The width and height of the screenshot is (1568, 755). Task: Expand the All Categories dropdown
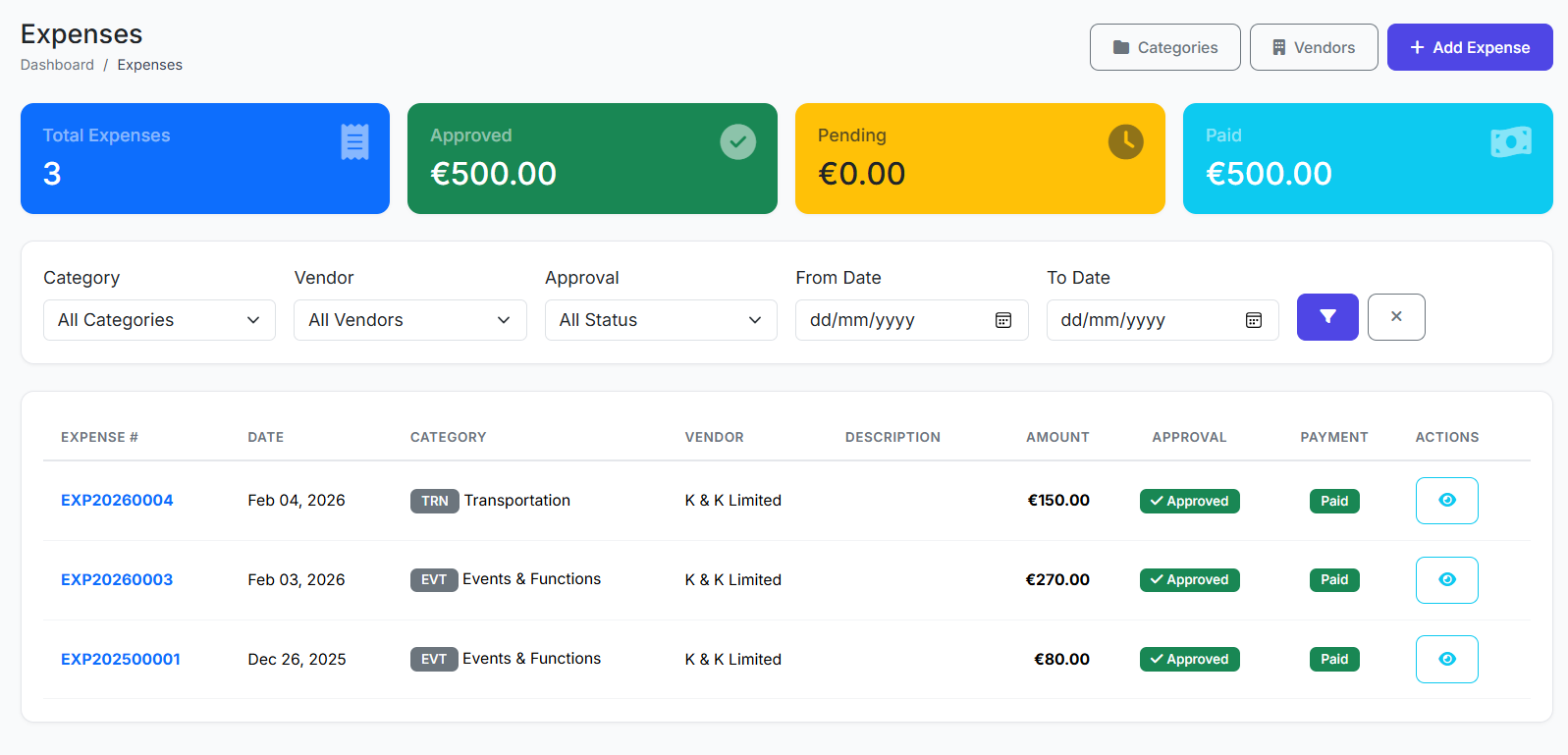159,320
